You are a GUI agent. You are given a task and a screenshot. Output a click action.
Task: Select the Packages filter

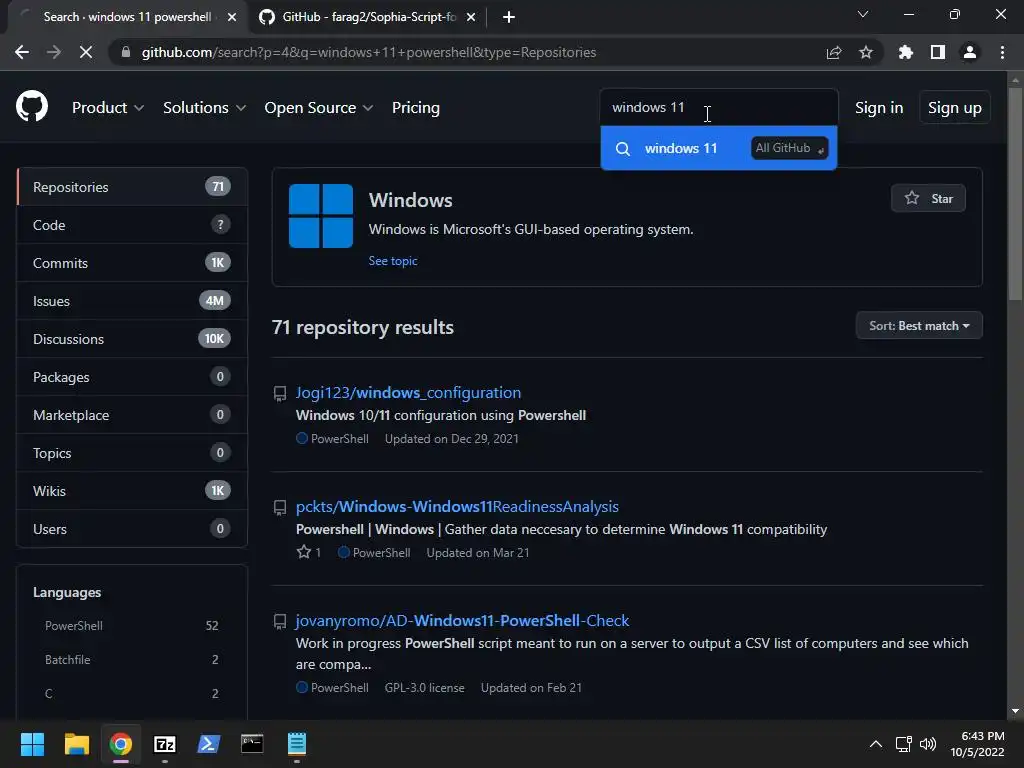(132, 377)
